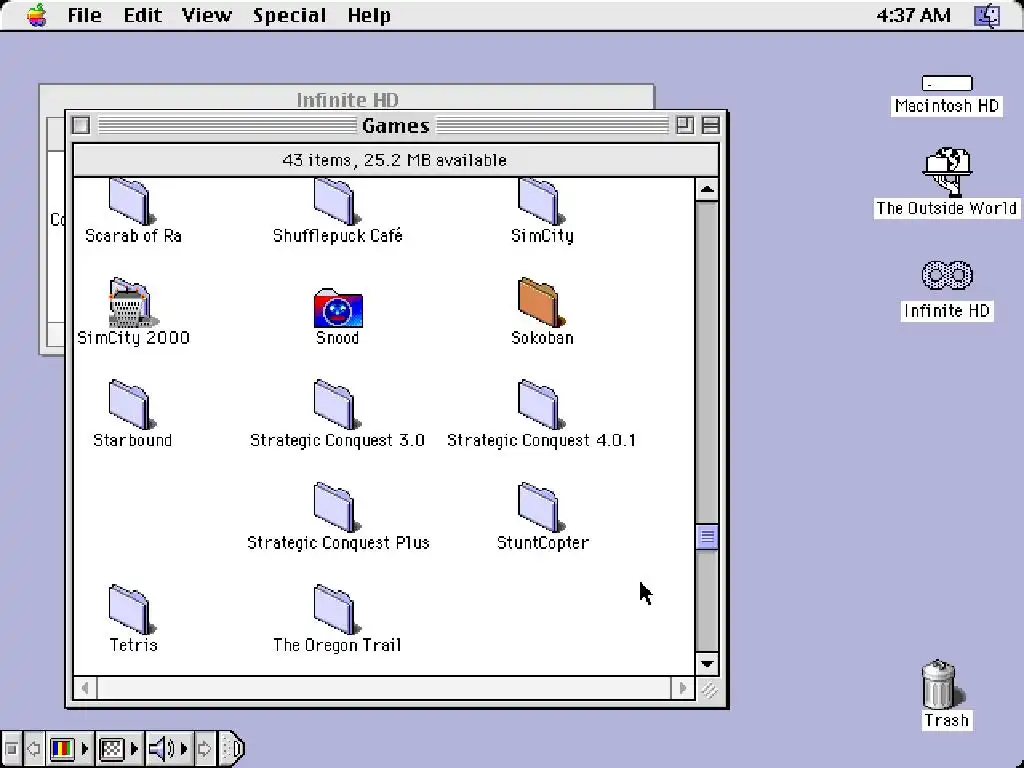
Task: Click the brown Sokoban folder
Action: (x=541, y=302)
